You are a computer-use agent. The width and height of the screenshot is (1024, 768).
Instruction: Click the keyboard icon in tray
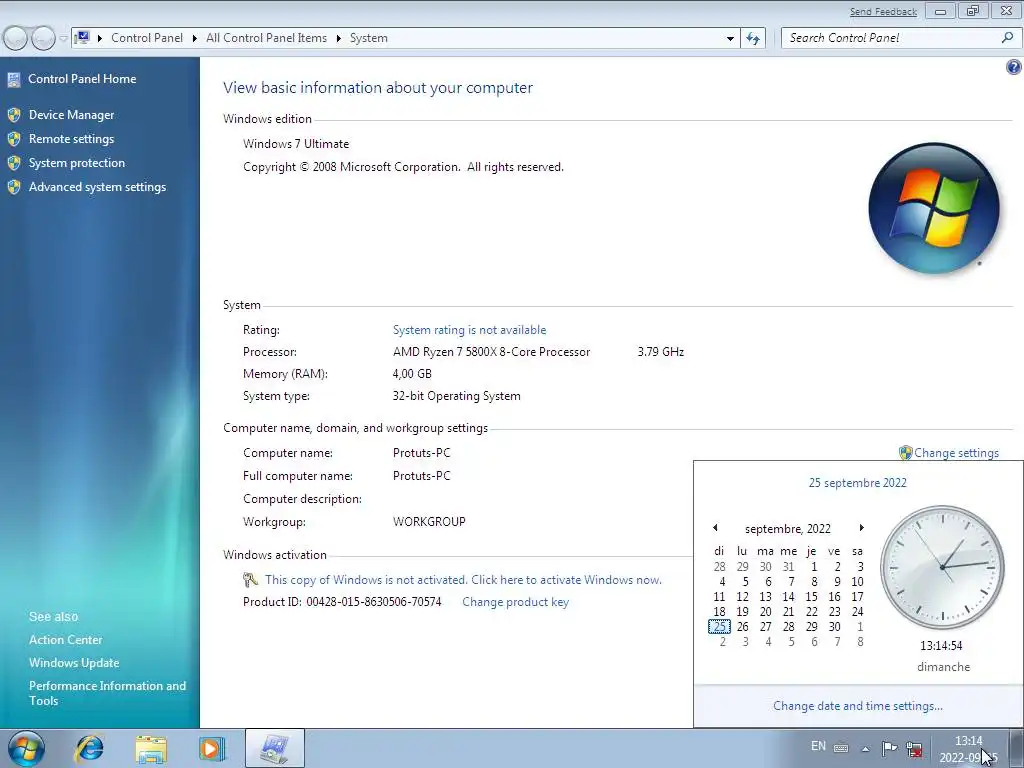(x=841, y=748)
